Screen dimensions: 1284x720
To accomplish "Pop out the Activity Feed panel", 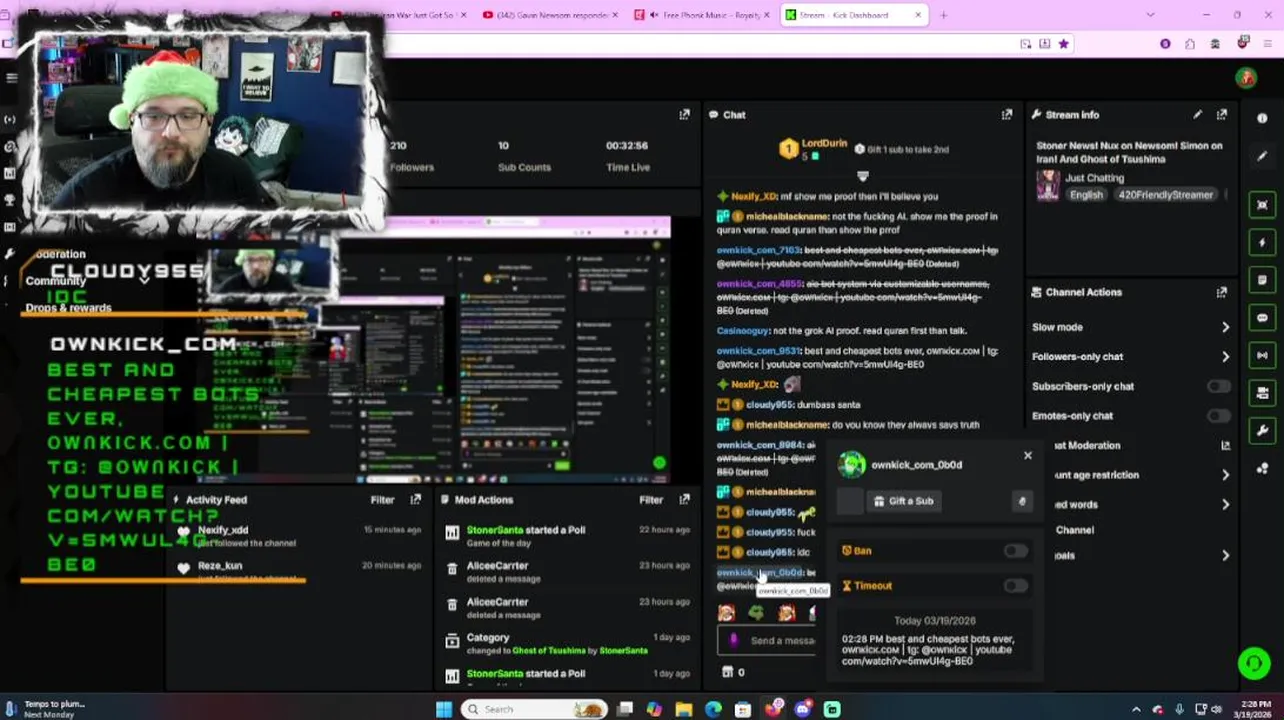I will (x=416, y=499).
